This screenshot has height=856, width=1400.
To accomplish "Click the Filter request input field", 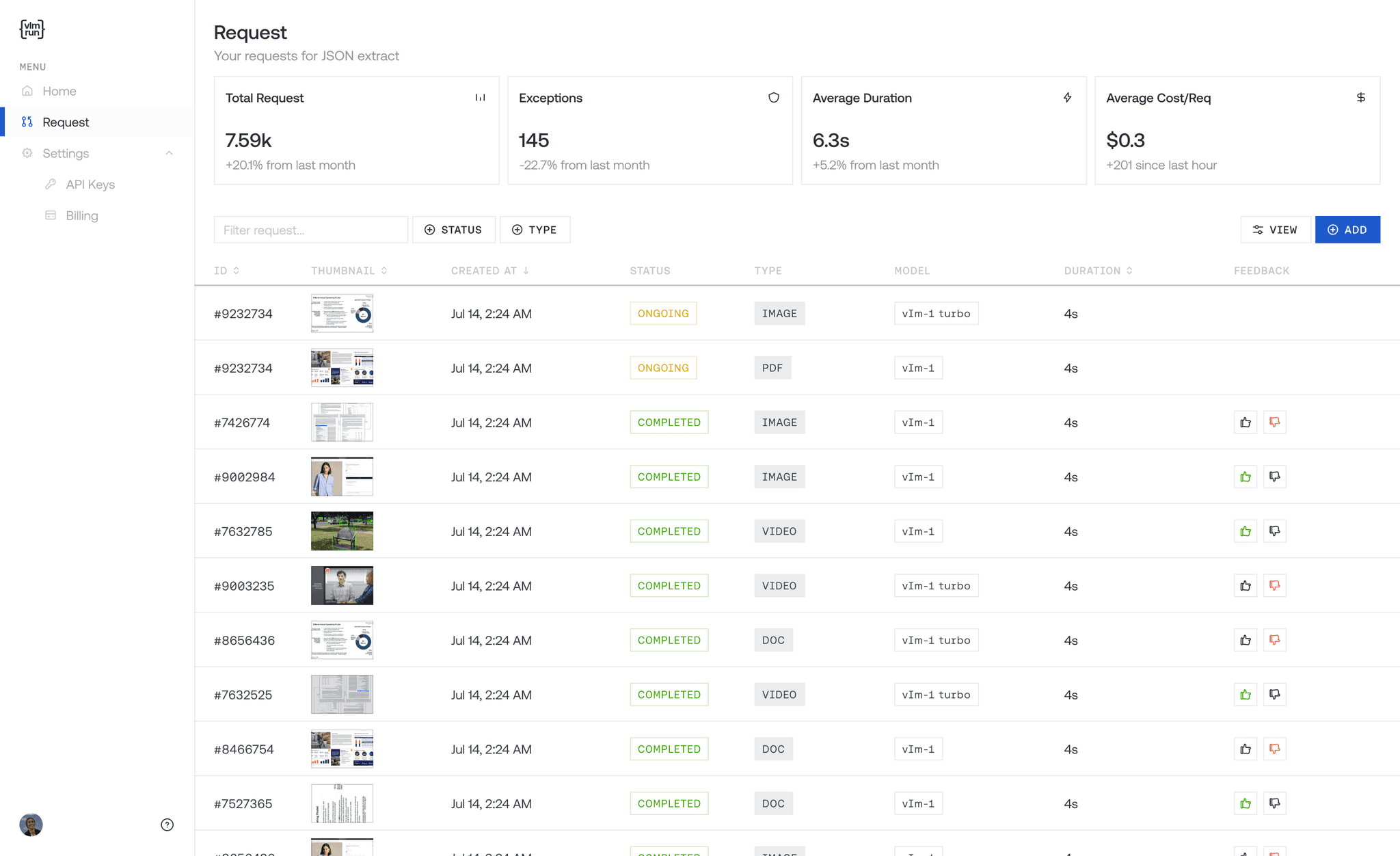I will [311, 229].
